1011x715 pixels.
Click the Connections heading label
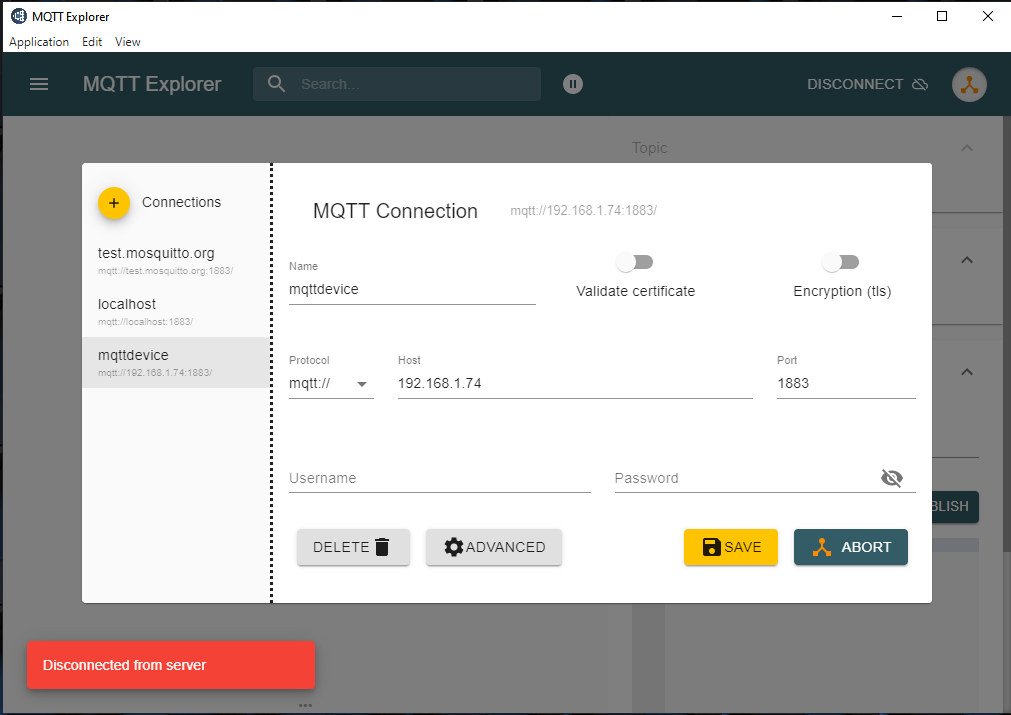click(x=181, y=202)
